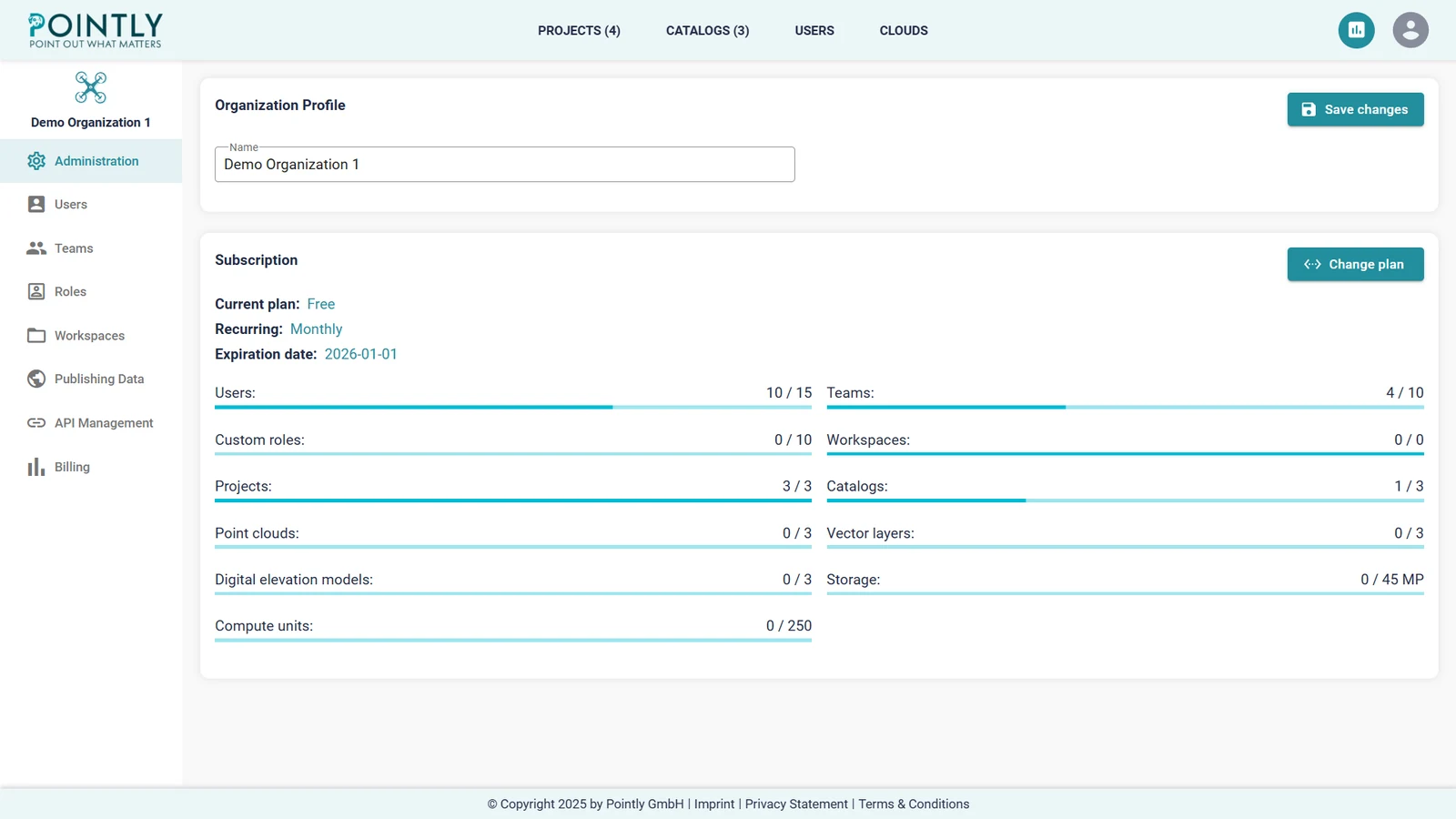Click the Storage value 0 / 45 MP
Viewport: 1456px width, 819px height.
(1392, 580)
